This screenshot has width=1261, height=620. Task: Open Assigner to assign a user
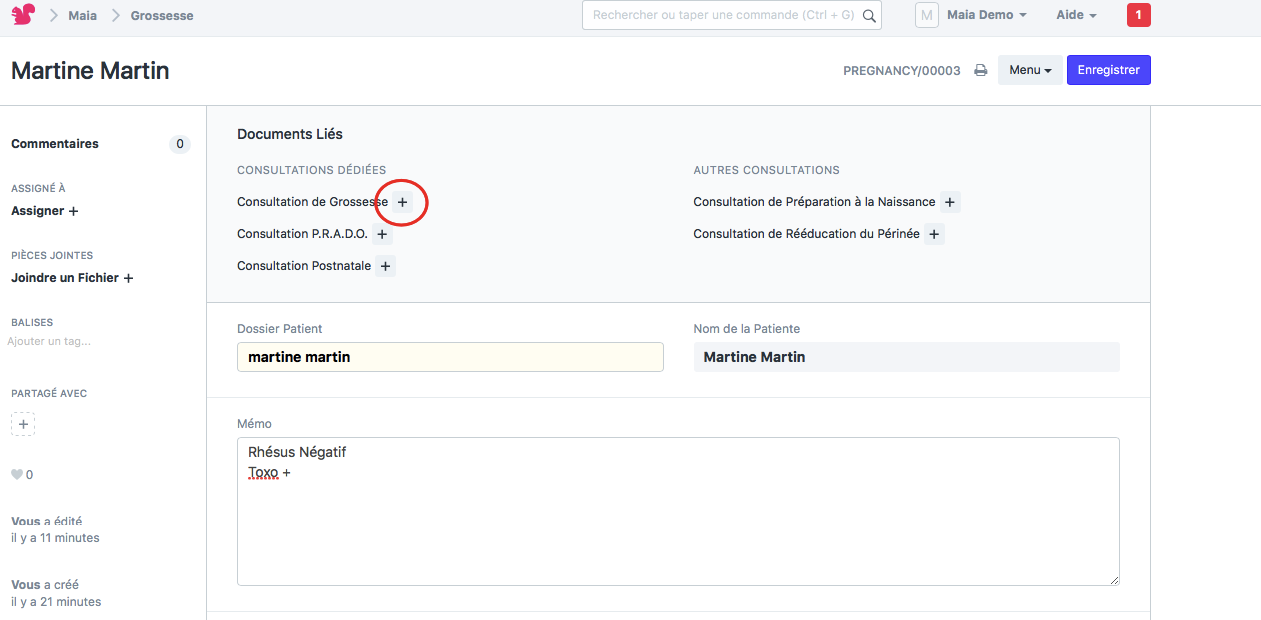[x=44, y=211]
